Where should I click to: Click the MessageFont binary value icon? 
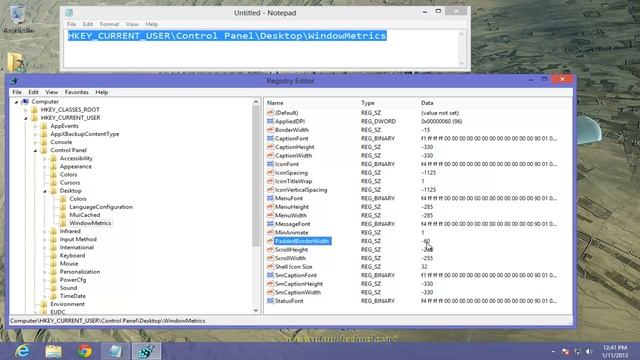point(270,224)
